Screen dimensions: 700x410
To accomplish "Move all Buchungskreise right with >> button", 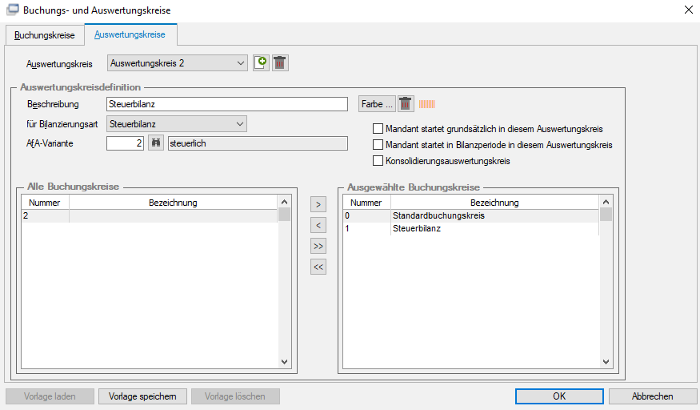I will click(x=318, y=246).
